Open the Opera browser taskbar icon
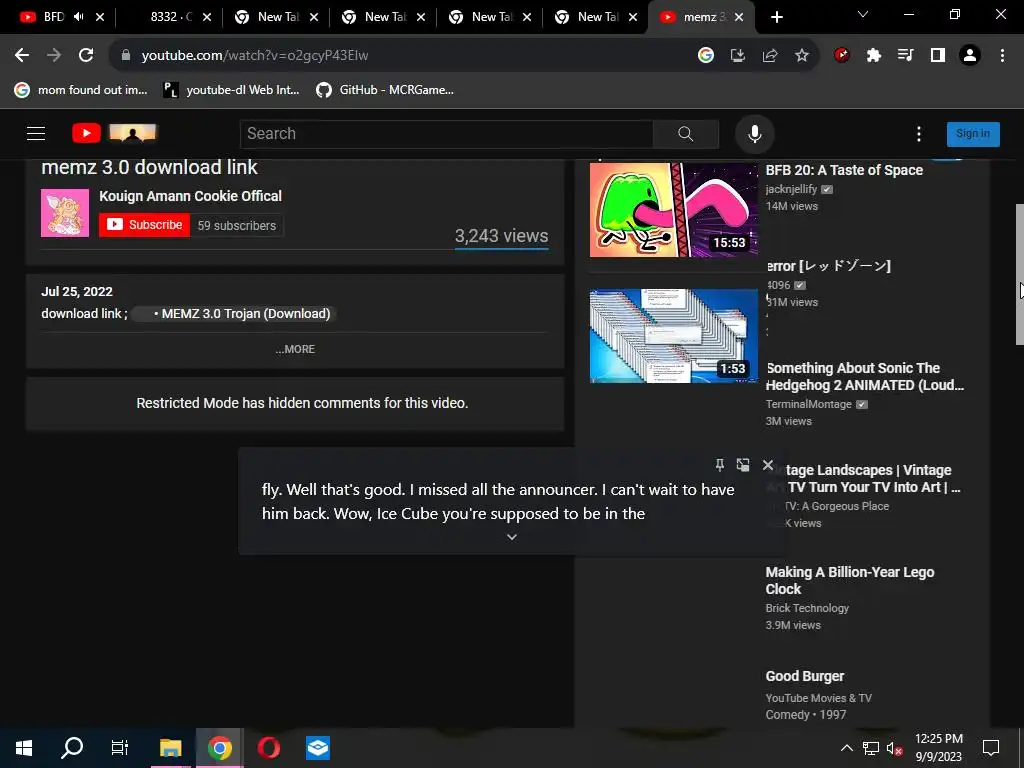This screenshot has height=768, width=1024. pyautogui.click(x=268, y=748)
